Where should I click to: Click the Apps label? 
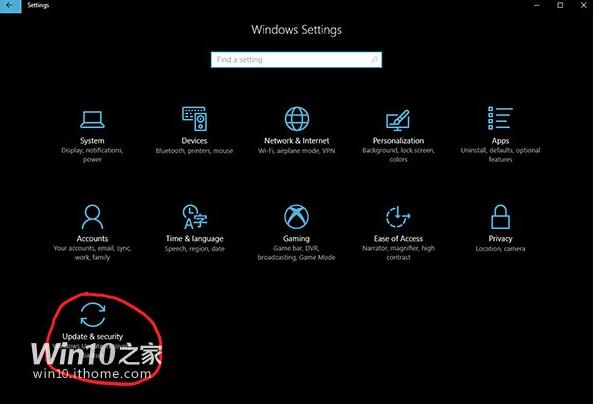(x=500, y=141)
